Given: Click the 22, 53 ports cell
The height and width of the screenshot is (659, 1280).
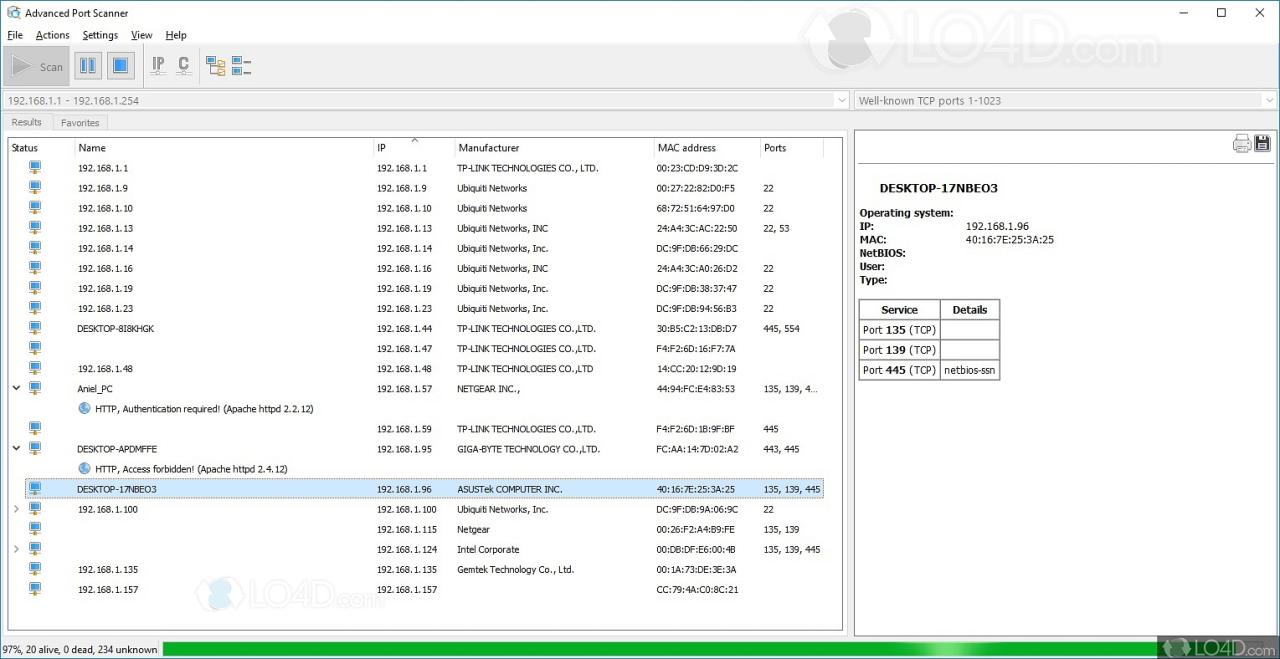Looking at the screenshot, I should (x=776, y=228).
